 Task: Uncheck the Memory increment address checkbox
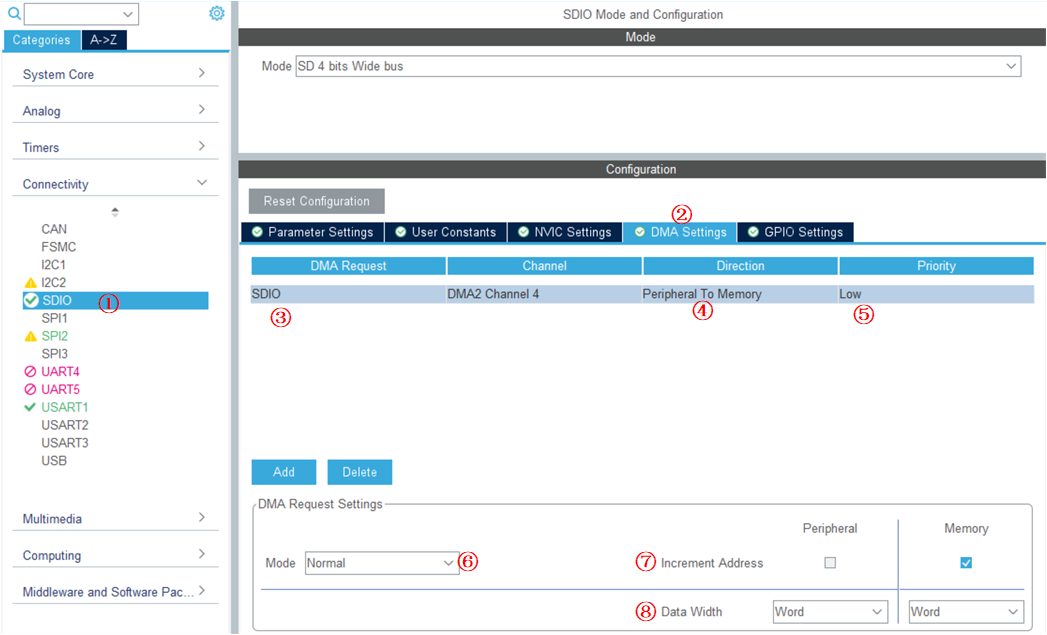tap(966, 563)
